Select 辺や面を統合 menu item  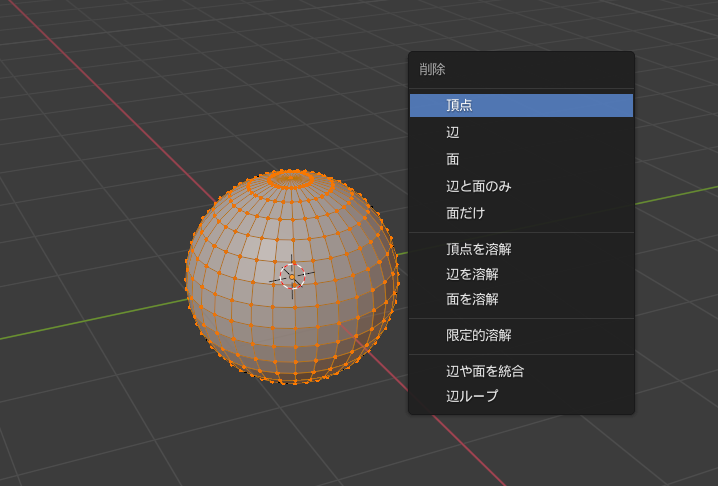pyautogui.click(x=521, y=371)
